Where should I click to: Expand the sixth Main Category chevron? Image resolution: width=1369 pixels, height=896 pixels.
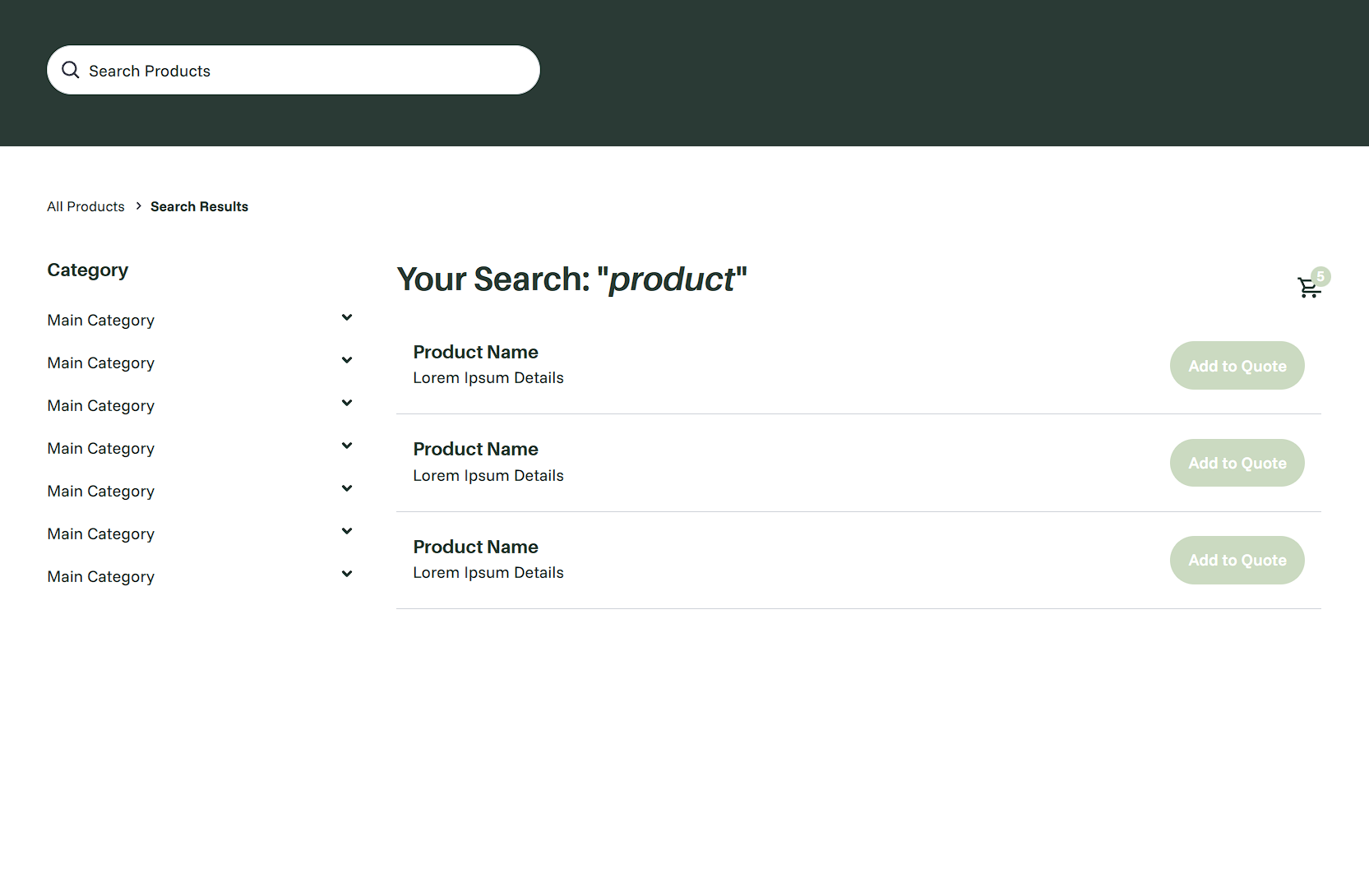(347, 530)
